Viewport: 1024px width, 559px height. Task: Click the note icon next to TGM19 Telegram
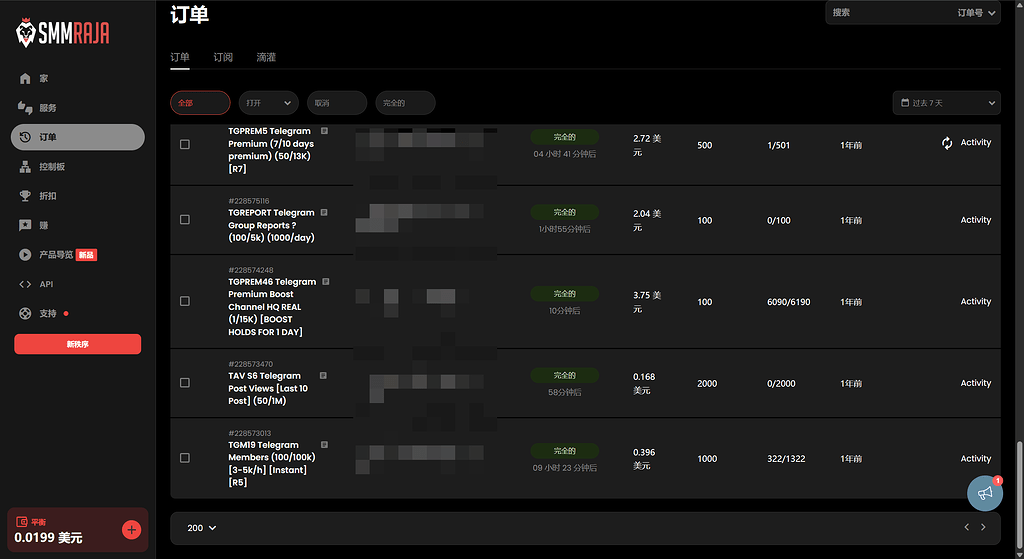tap(324, 445)
